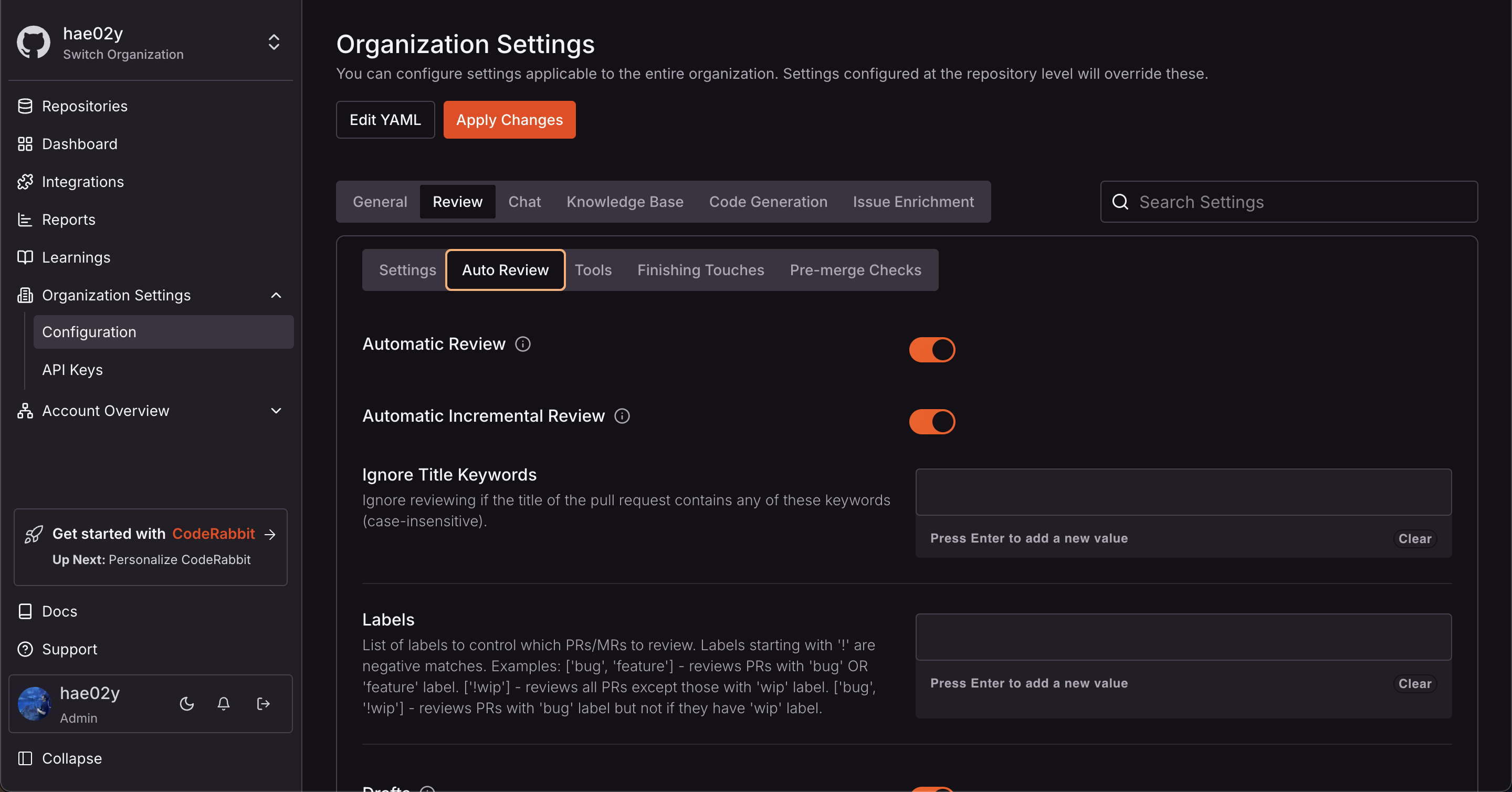Disable the Automatic Review toggle

click(931, 350)
